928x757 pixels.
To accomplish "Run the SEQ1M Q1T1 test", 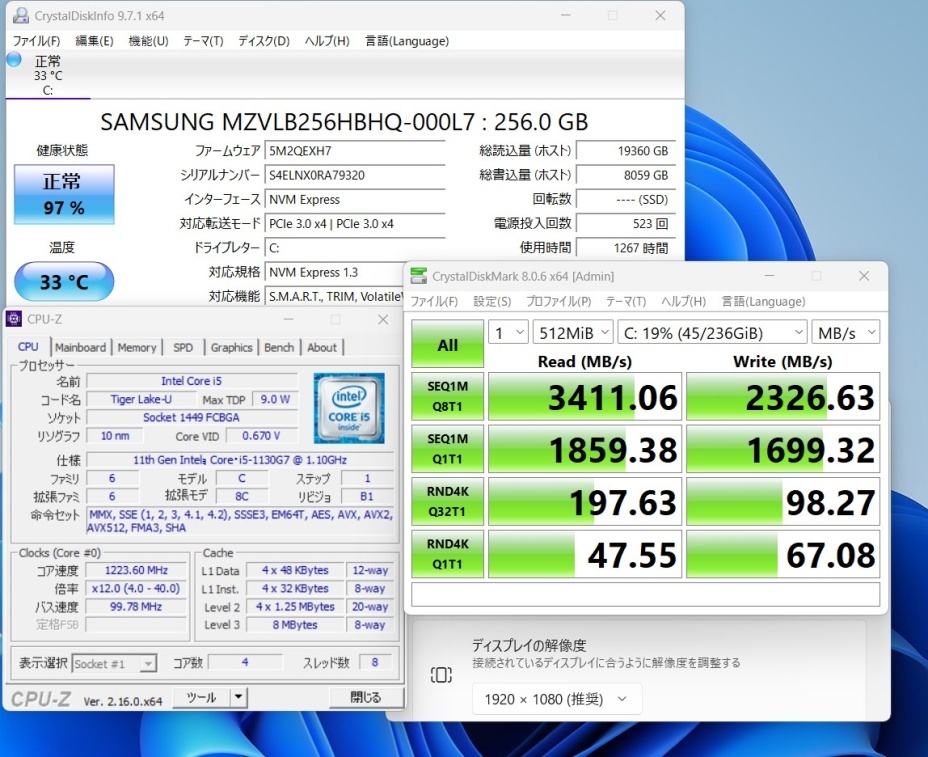I will click(447, 449).
